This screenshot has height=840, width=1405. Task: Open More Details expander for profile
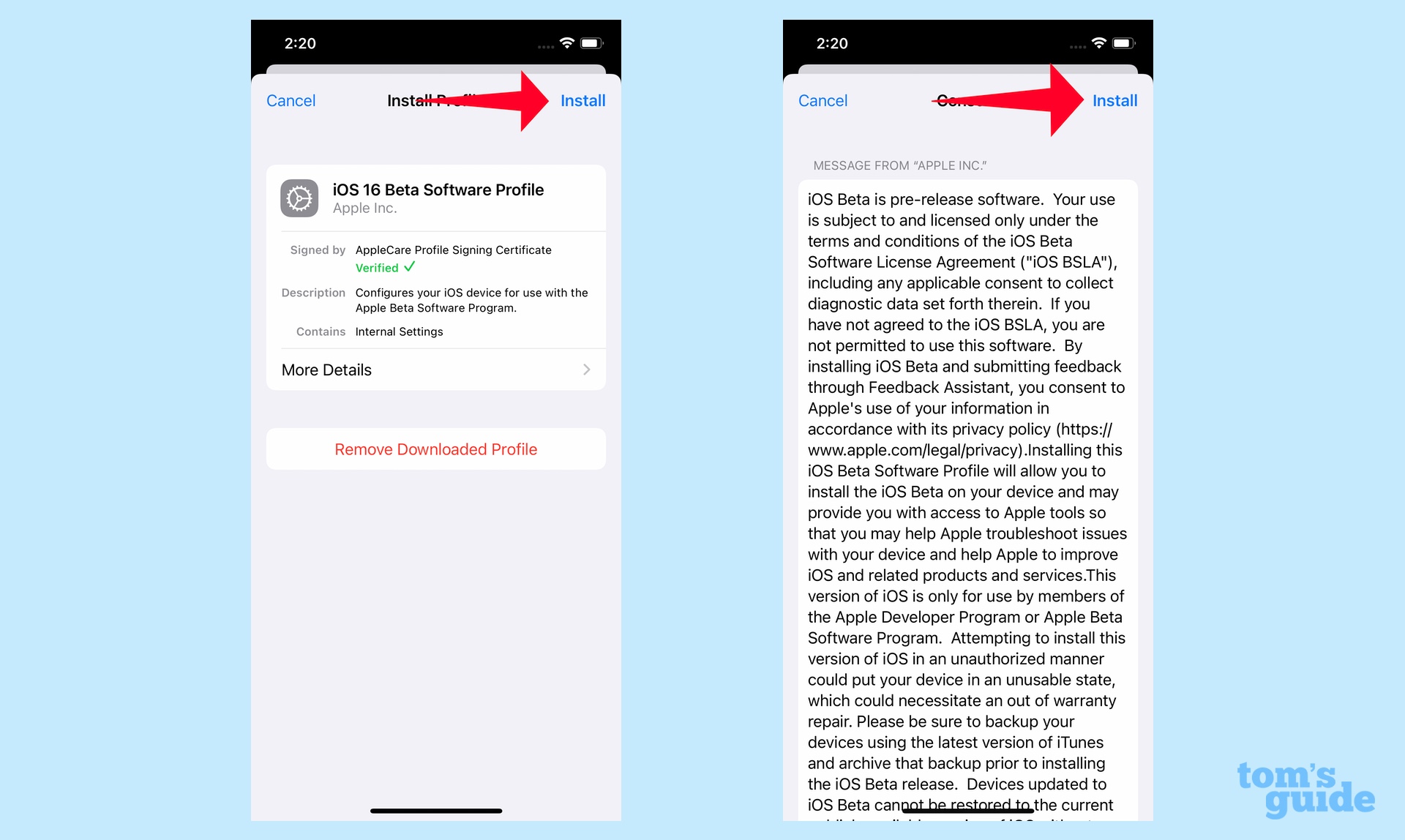click(437, 370)
